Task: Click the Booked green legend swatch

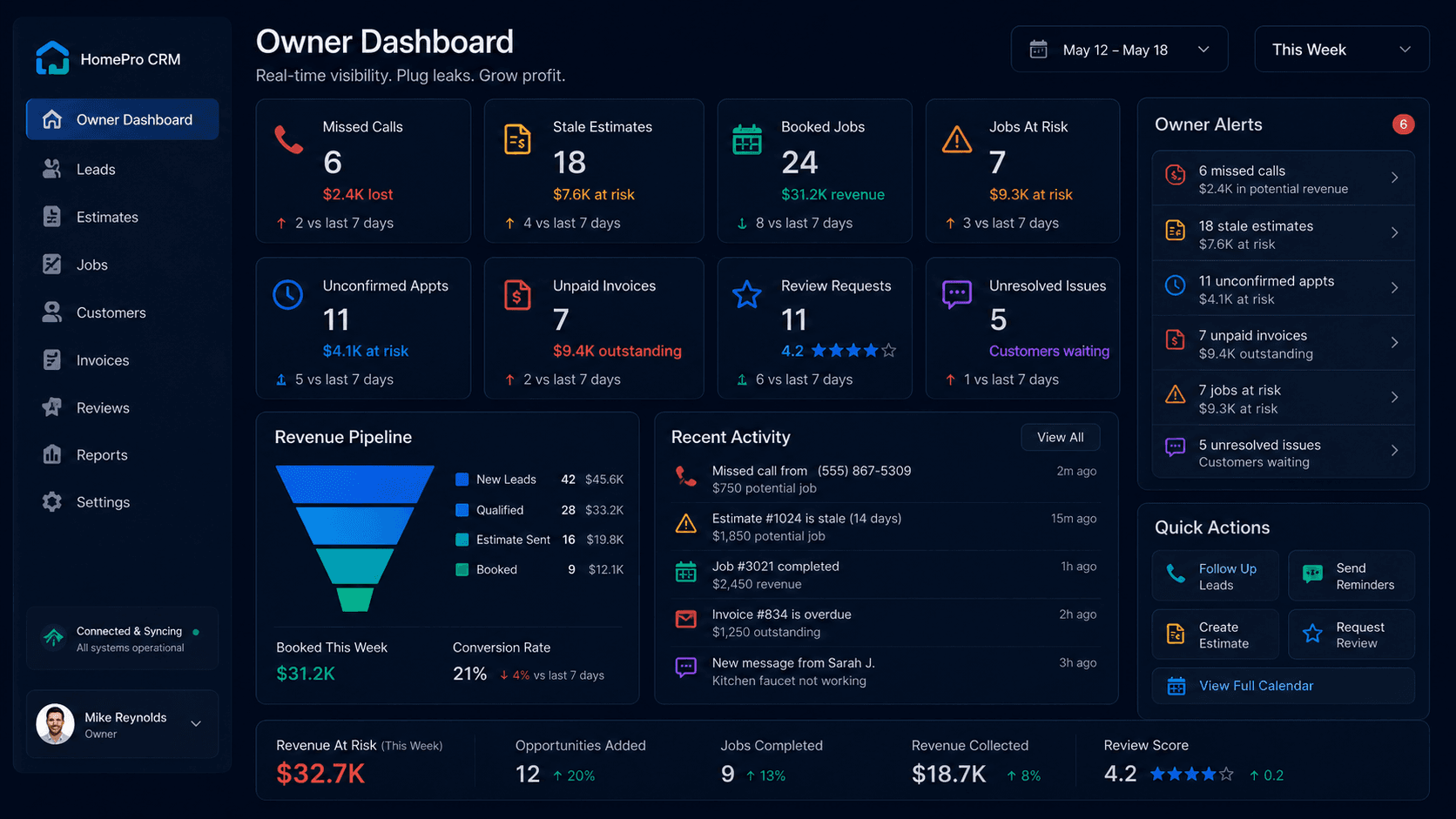Action: [462, 569]
